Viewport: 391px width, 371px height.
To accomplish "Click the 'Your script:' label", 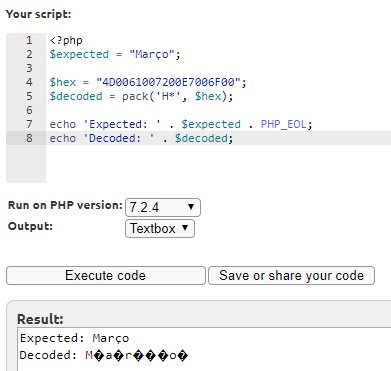I will click(x=39, y=14).
